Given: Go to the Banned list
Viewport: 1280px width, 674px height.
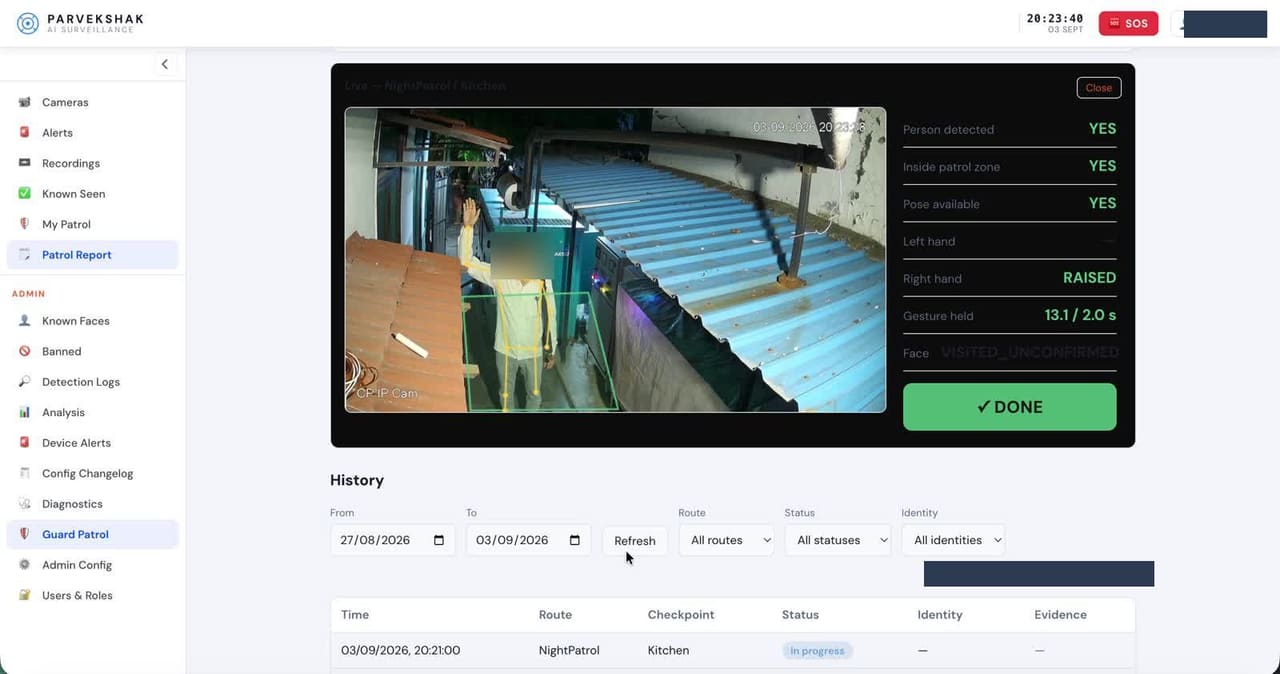Looking at the screenshot, I should click(x=92, y=351).
